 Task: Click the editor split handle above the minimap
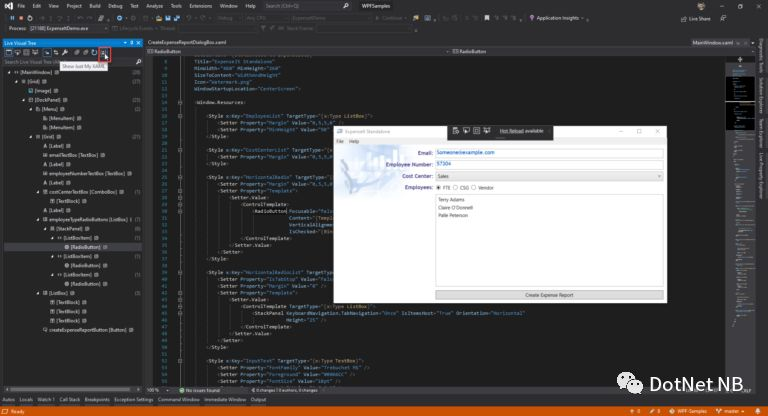[x=740, y=59]
